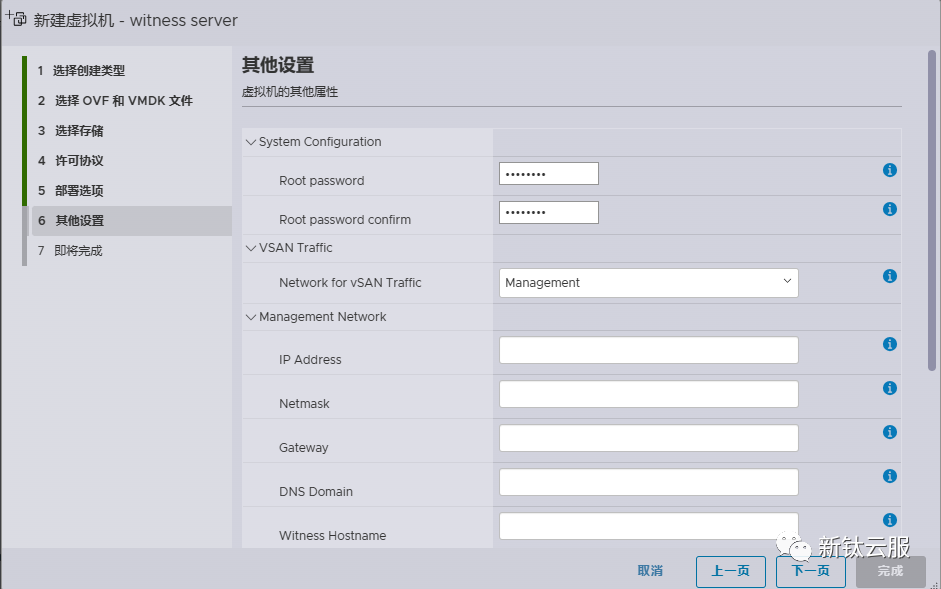Collapse the Management Network section
Image resolution: width=941 pixels, height=589 pixels.
click(251, 317)
